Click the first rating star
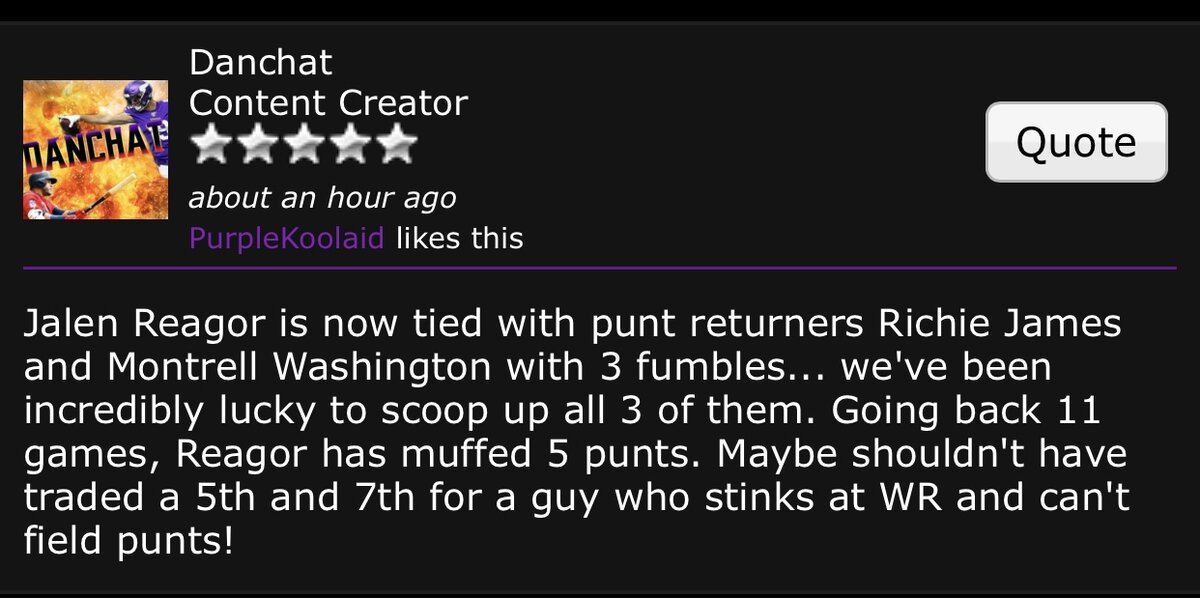The width and height of the screenshot is (1200, 598). [x=210, y=146]
